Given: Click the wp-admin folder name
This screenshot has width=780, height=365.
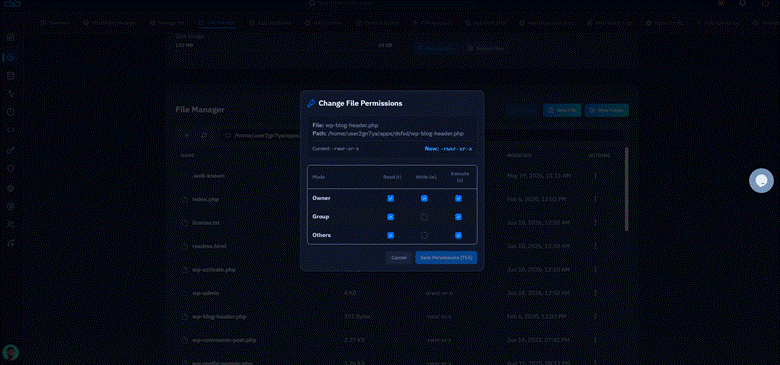Looking at the screenshot, I should click(206, 293).
